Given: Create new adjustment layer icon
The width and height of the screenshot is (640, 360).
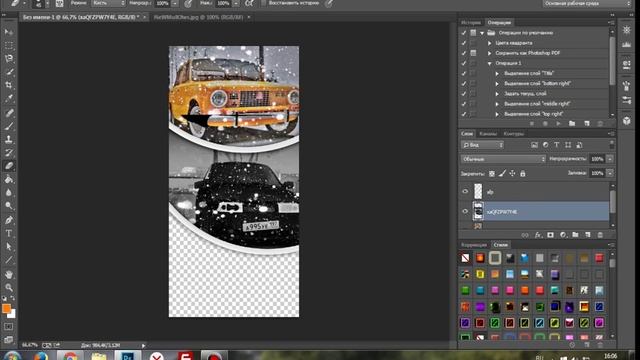Looking at the screenshot, I should (563, 235).
